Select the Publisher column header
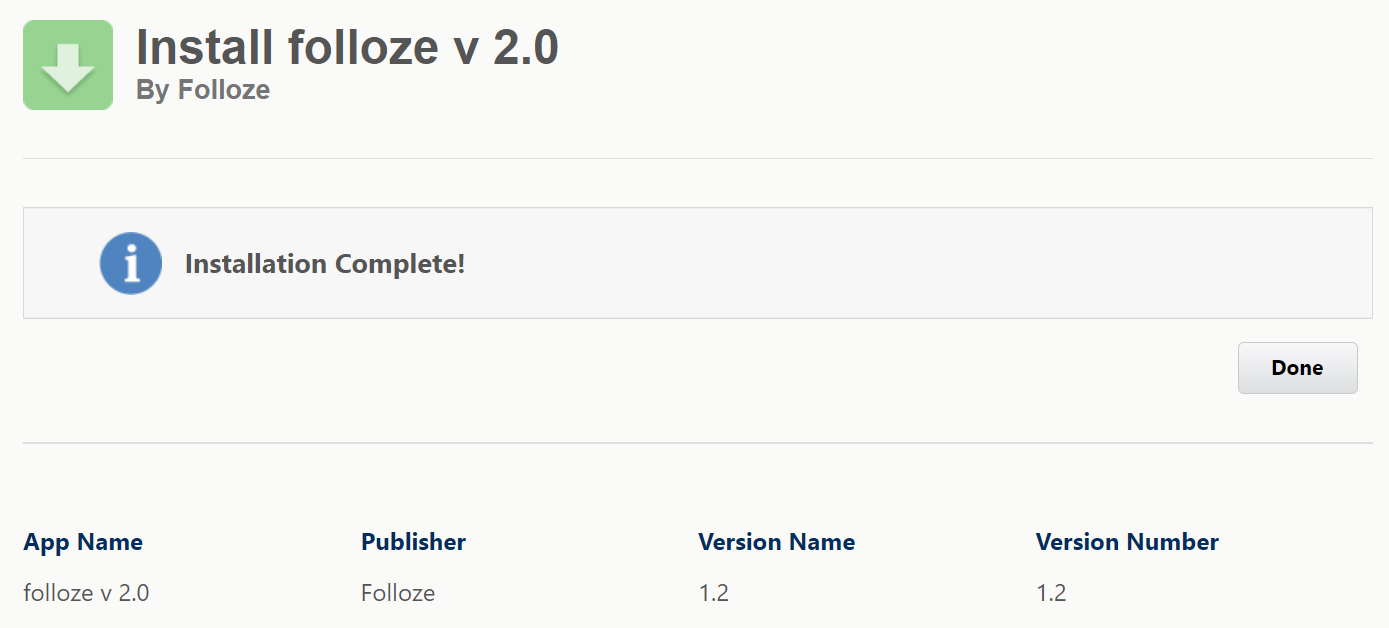Viewport: 1389px width, 628px height. (413, 541)
